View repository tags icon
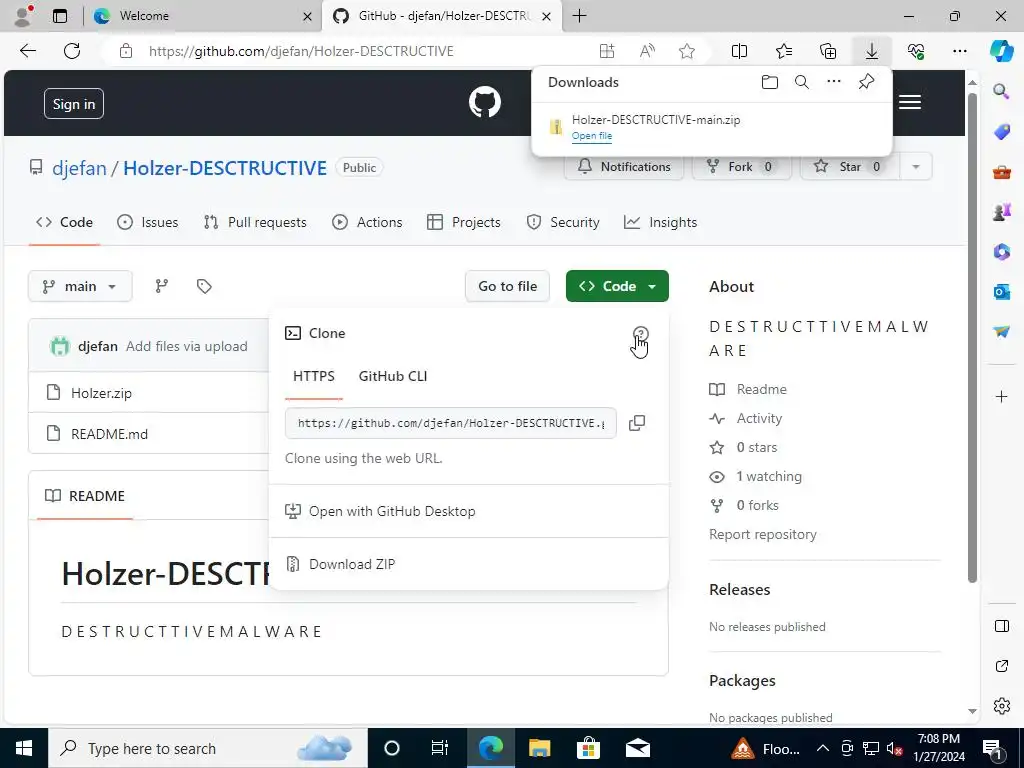1024x768 pixels. (204, 286)
